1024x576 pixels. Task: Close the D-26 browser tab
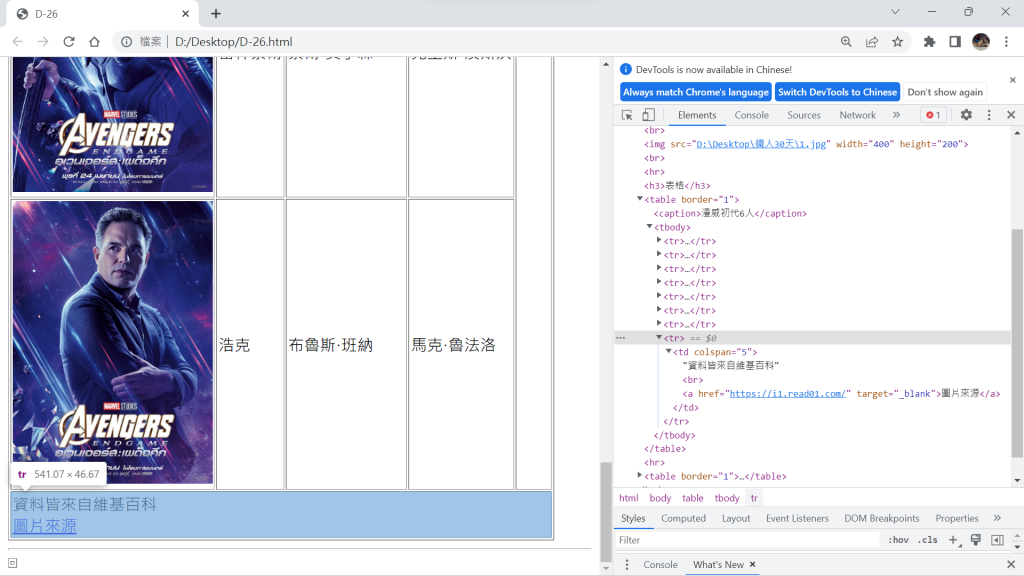[x=185, y=14]
